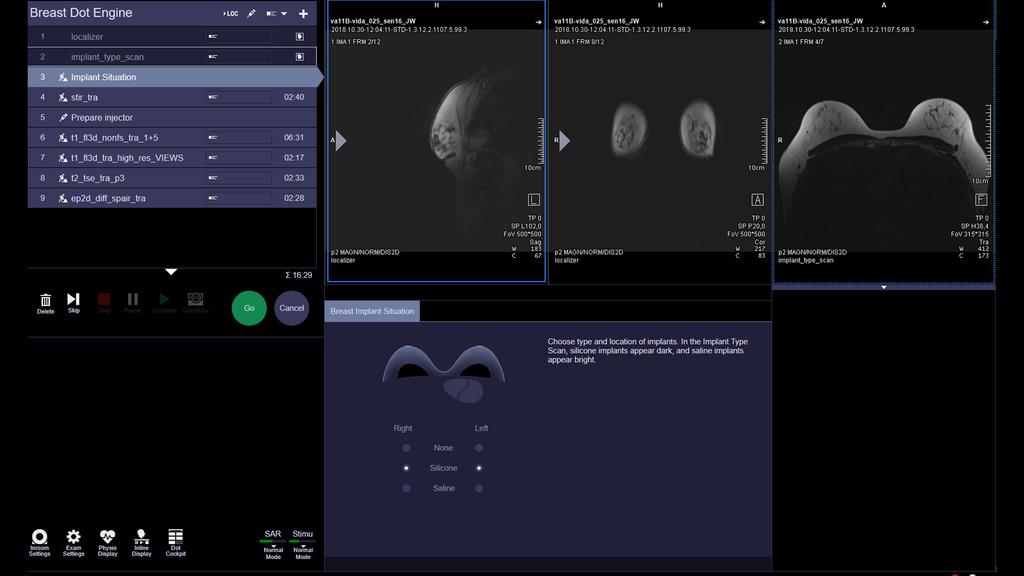
Task: Open the Dot Cockpit
Action: tap(175, 540)
